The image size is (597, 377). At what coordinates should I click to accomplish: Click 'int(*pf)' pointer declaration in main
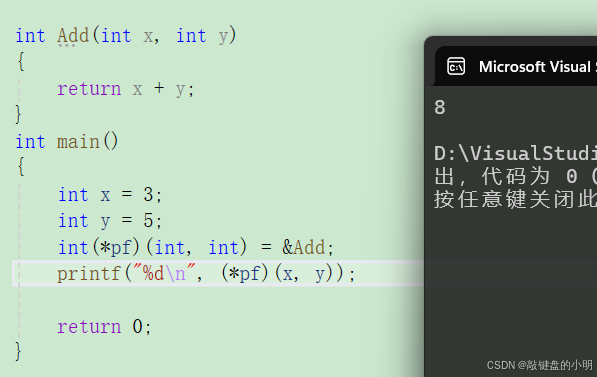point(99,247)
